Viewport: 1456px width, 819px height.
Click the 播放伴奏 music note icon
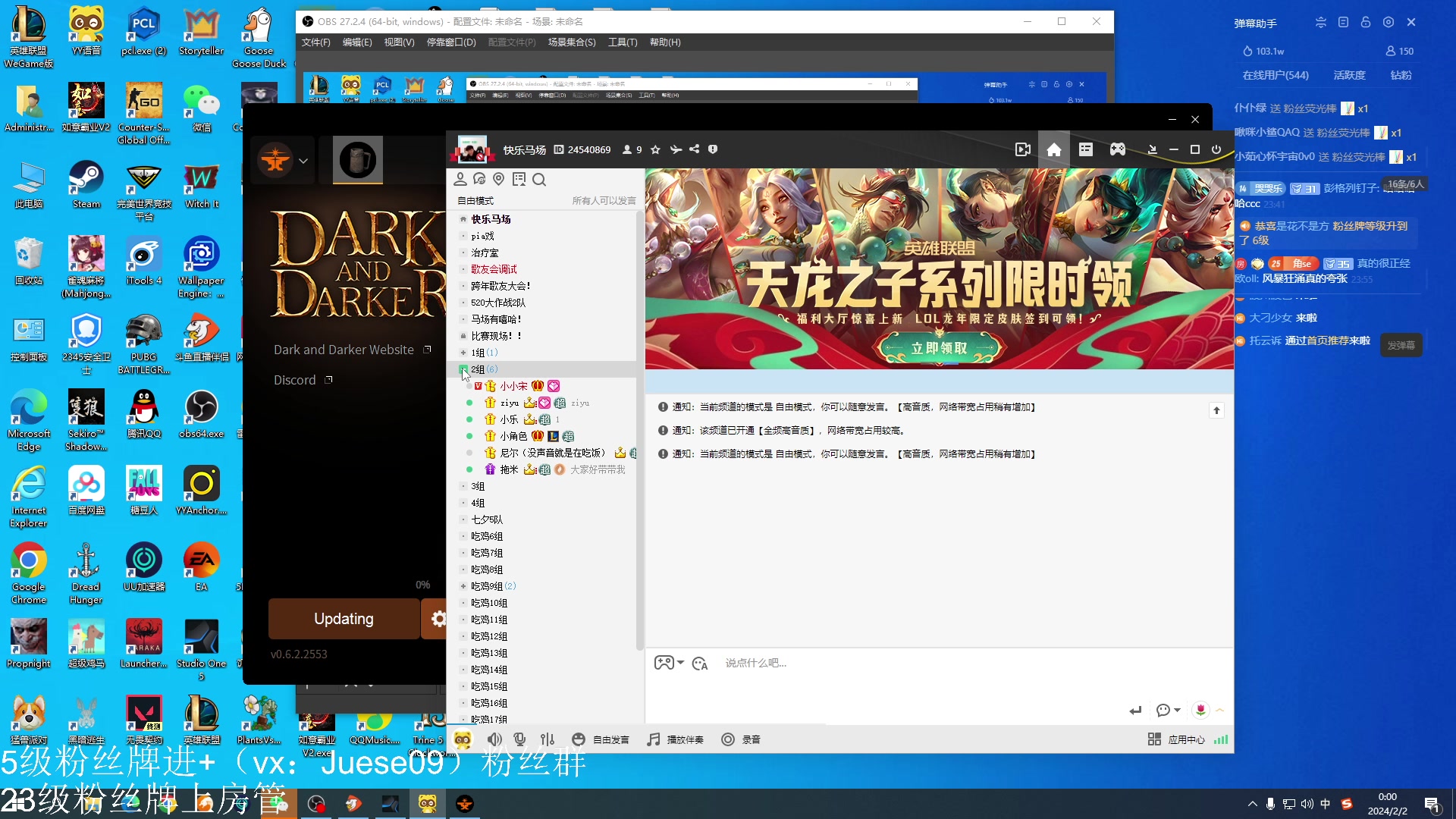651,739
